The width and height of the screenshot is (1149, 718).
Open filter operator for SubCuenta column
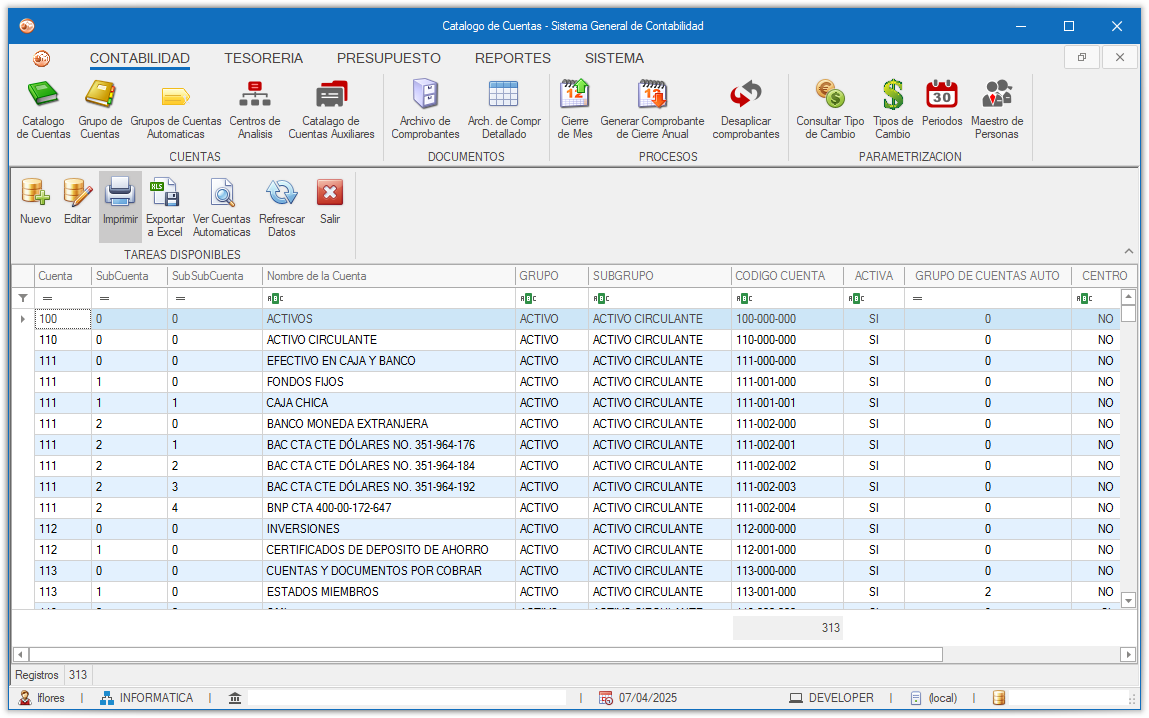pos(105,298)
